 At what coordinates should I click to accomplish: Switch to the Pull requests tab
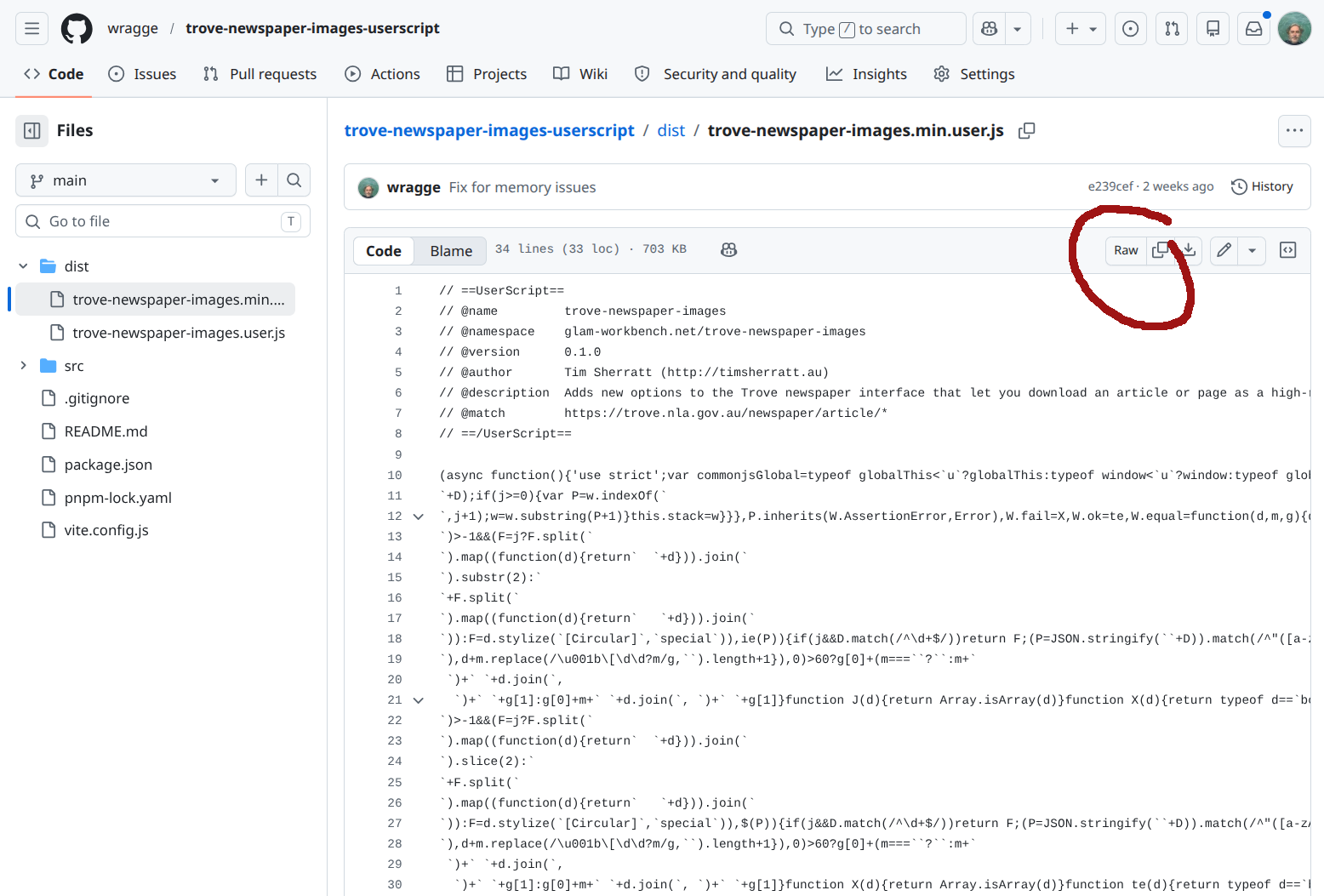(260, 74)
